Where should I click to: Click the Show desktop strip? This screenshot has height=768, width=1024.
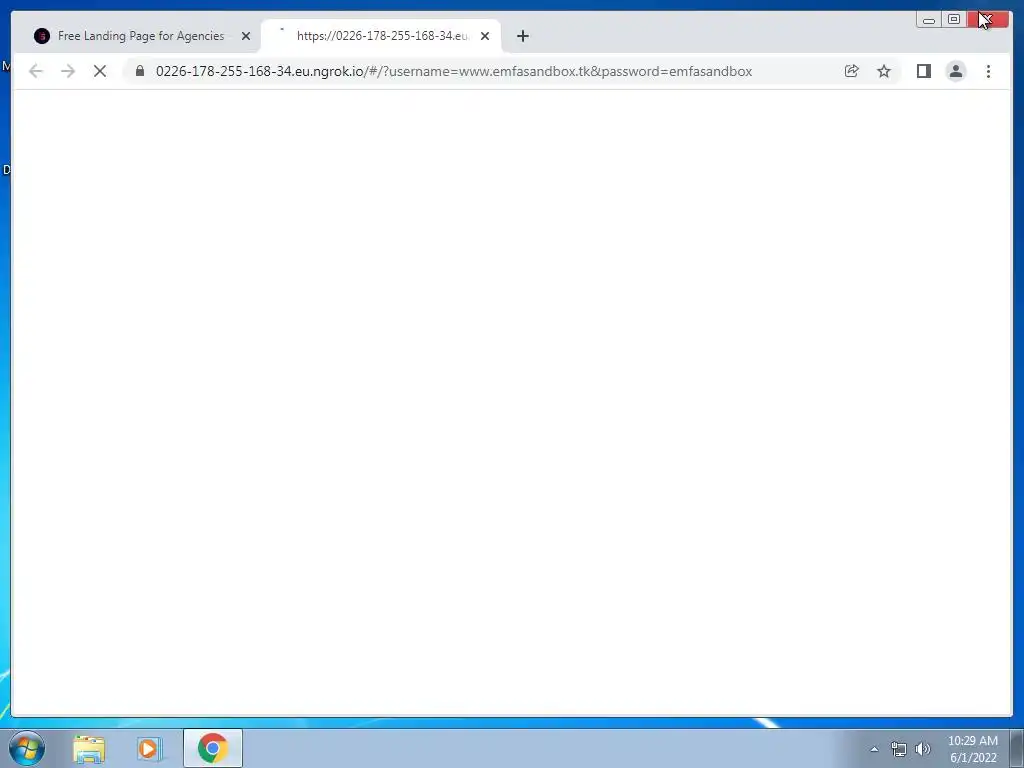click(x=1017, y=748)
